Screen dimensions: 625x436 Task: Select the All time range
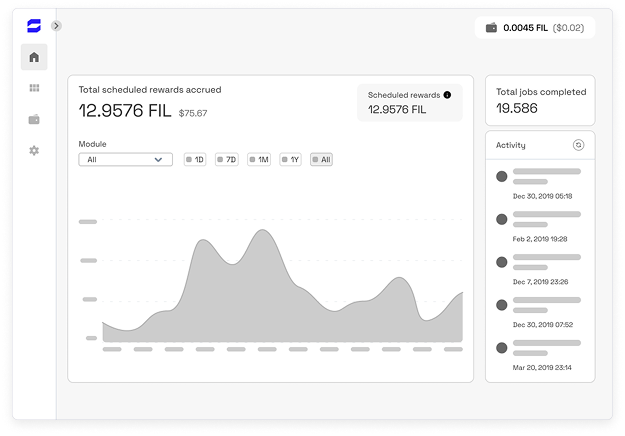(x=321, y=159)
